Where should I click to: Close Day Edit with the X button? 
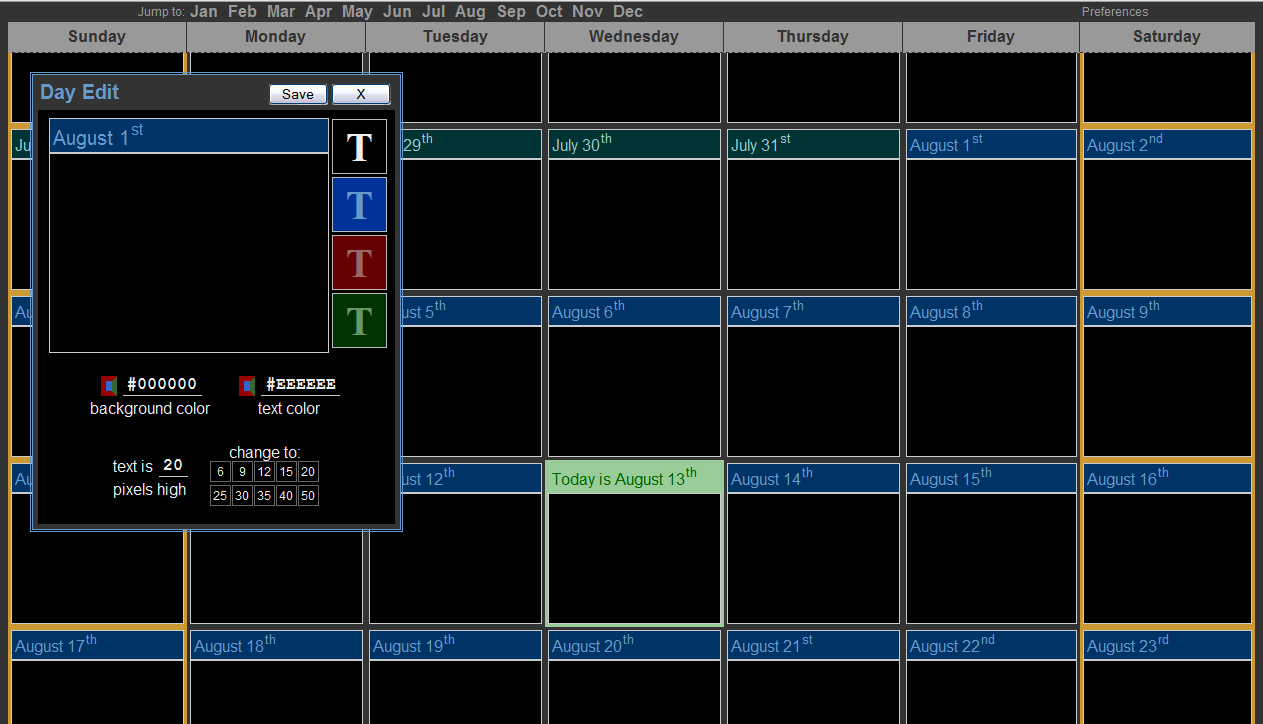coord(360,94)
